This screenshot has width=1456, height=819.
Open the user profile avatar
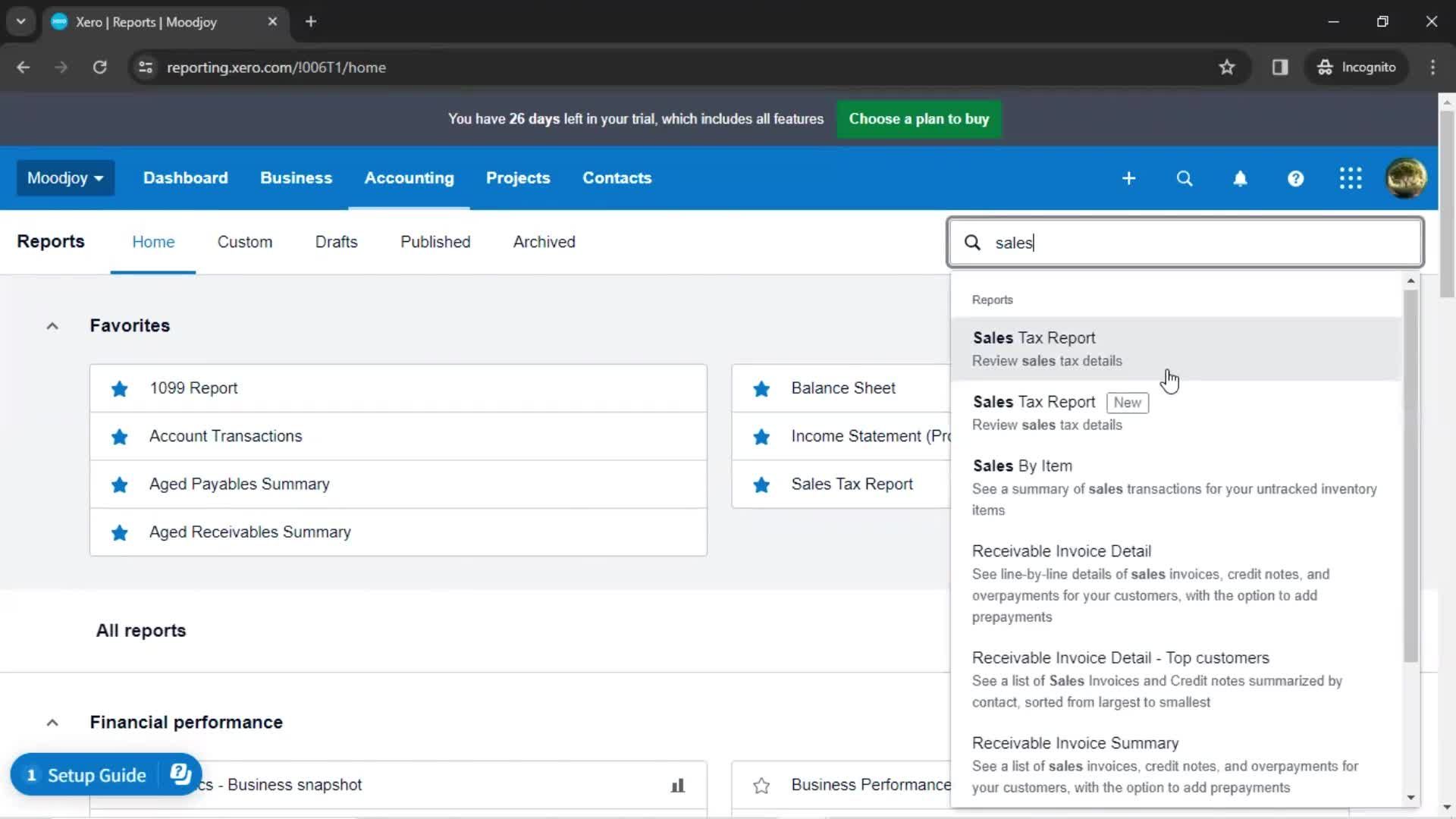(1406, 178)
